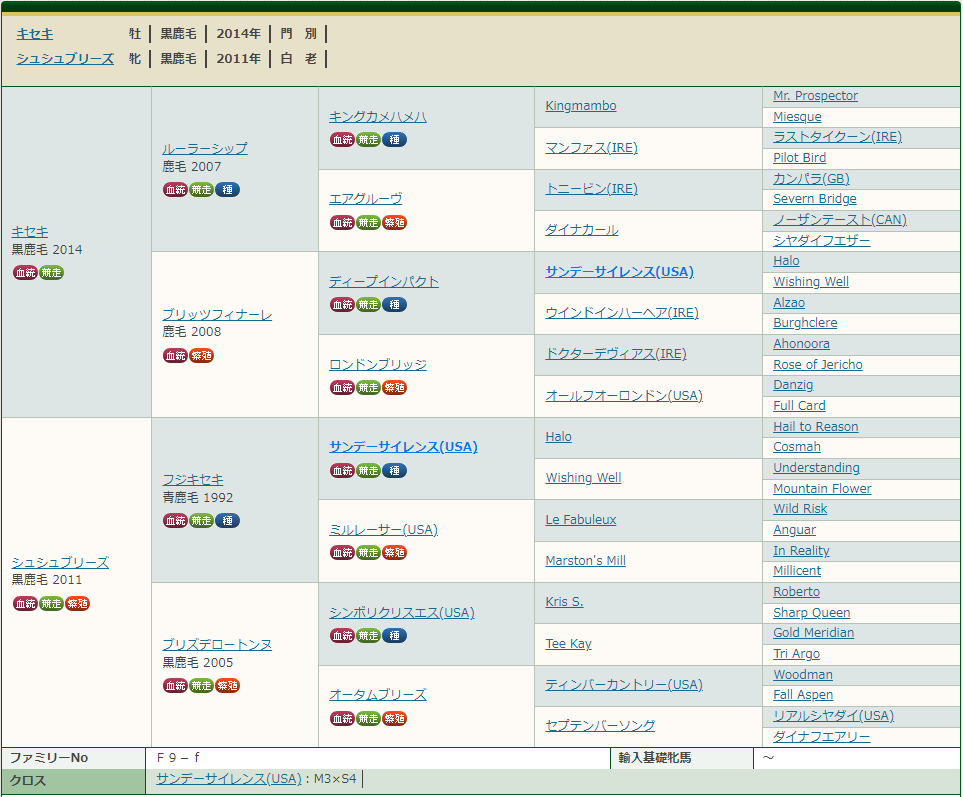
Task: Open the オータムブリーズ link
Action: point(378,695)
